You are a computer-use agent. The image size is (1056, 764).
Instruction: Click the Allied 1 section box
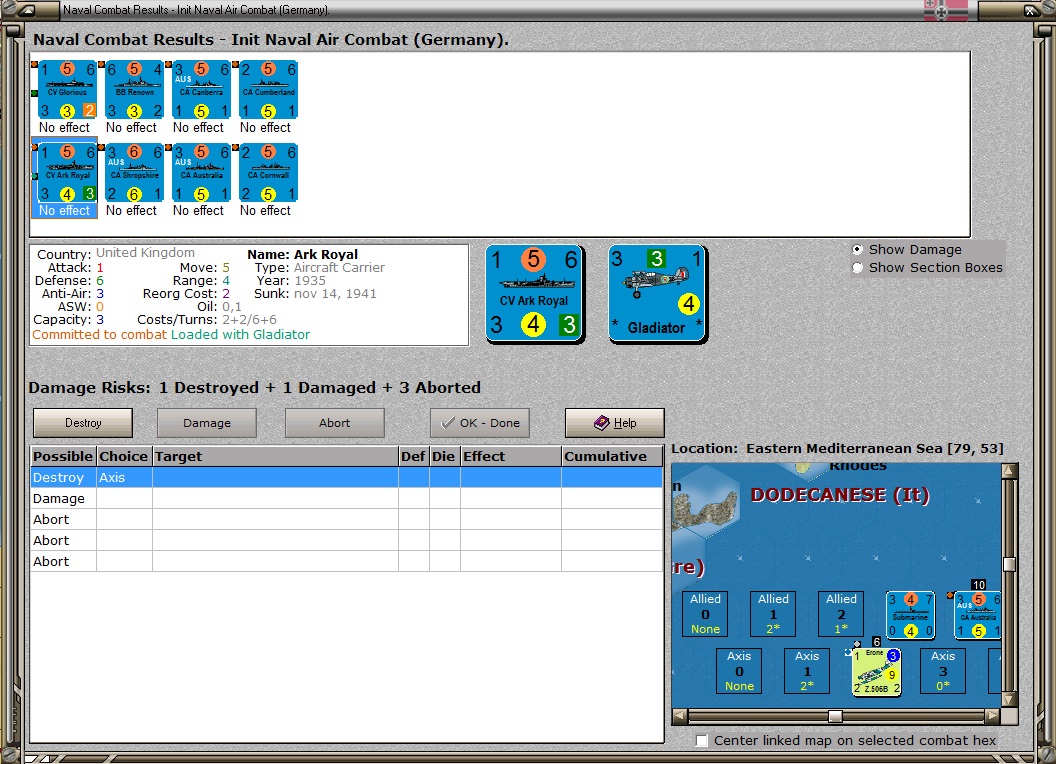coord(773,614)
